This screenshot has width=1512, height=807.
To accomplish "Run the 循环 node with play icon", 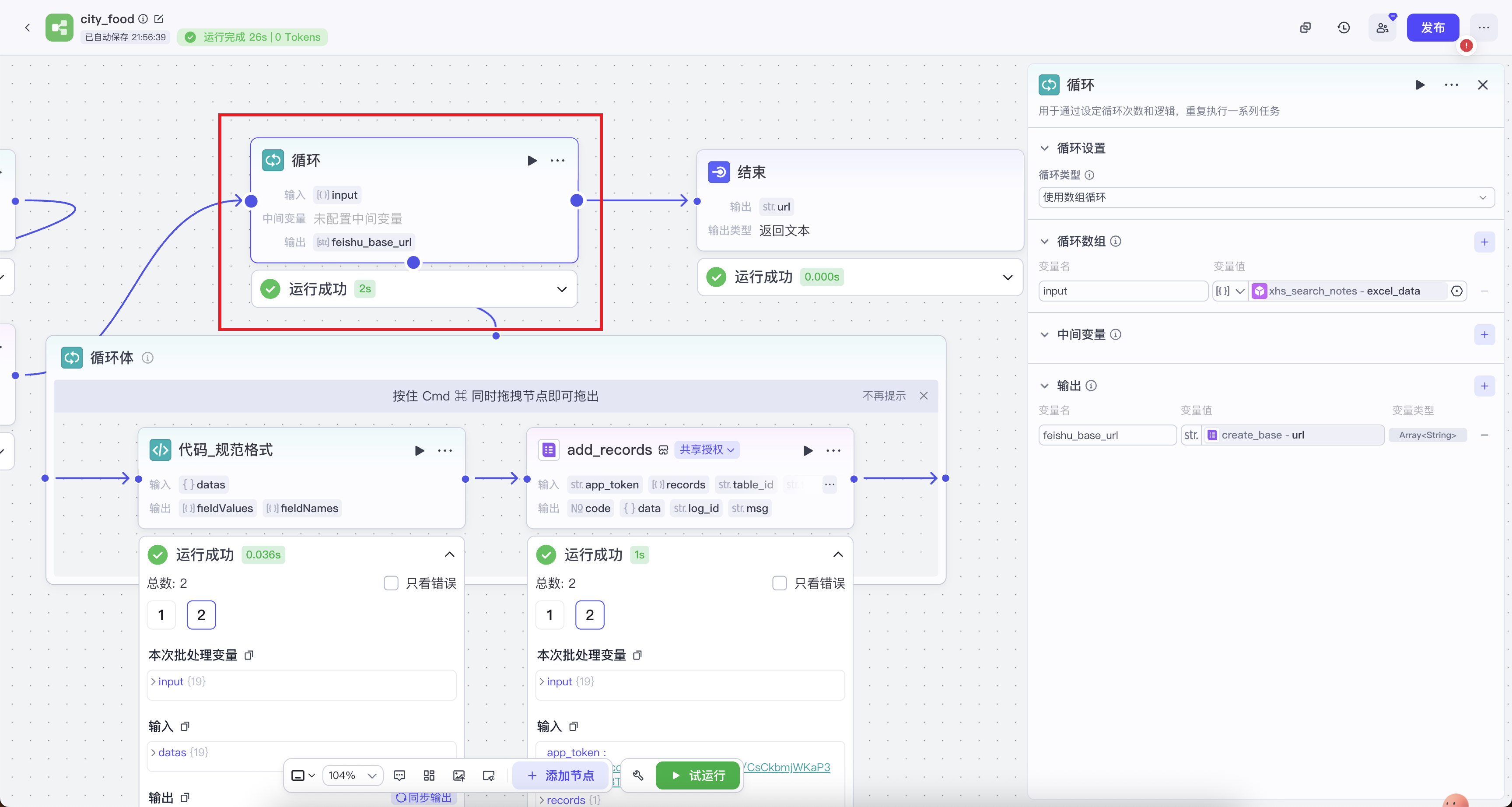I will tap(532, 160).
